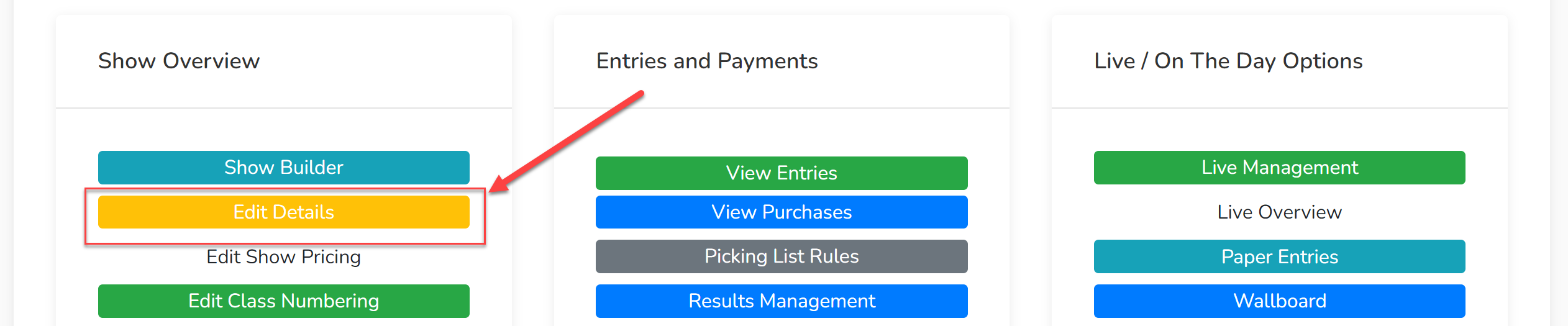Click the Entries and Payments heading

pos(707,61)
